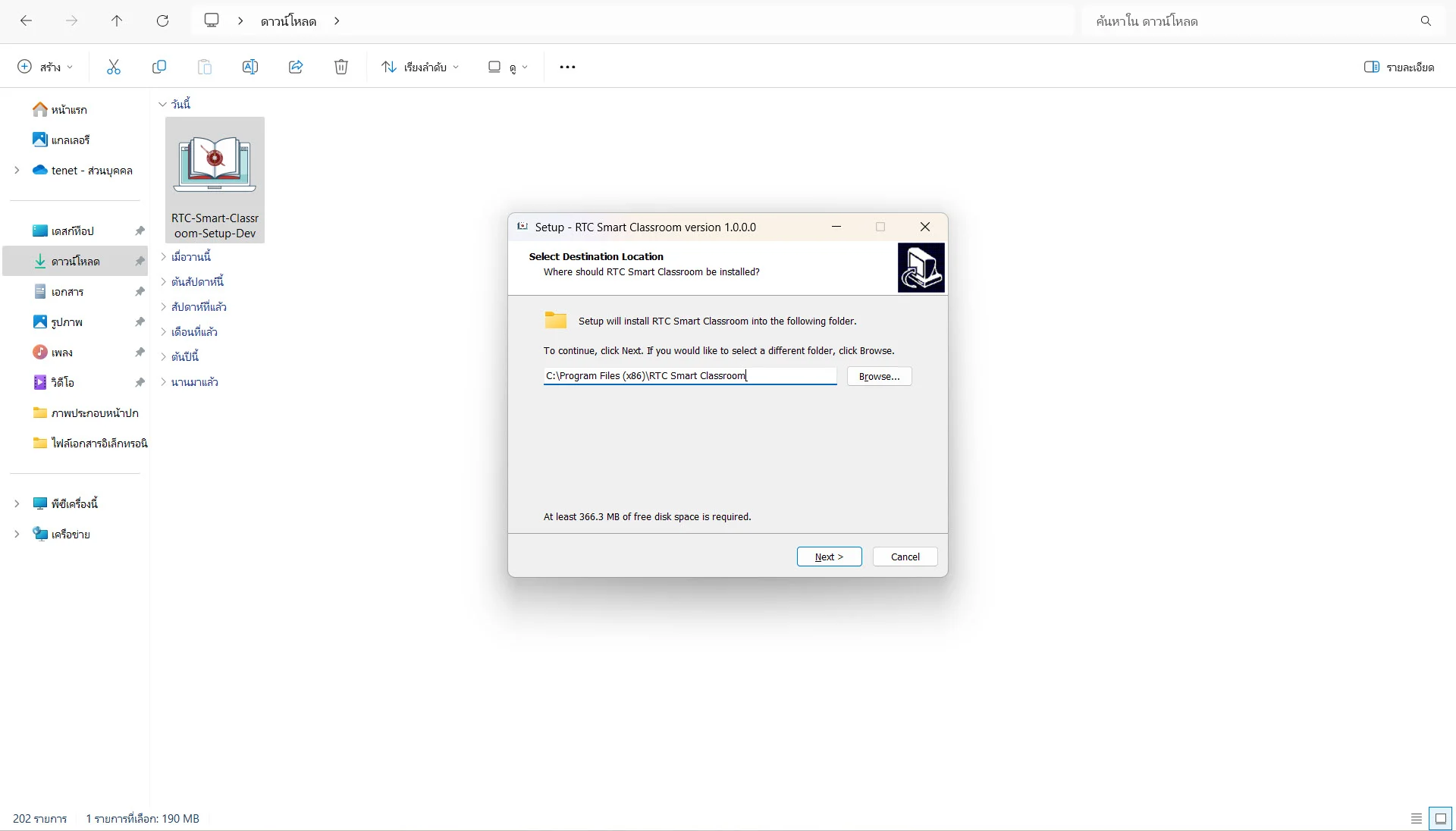
Task: Switch to details list view icon
Action: [x=1416, y=818]
